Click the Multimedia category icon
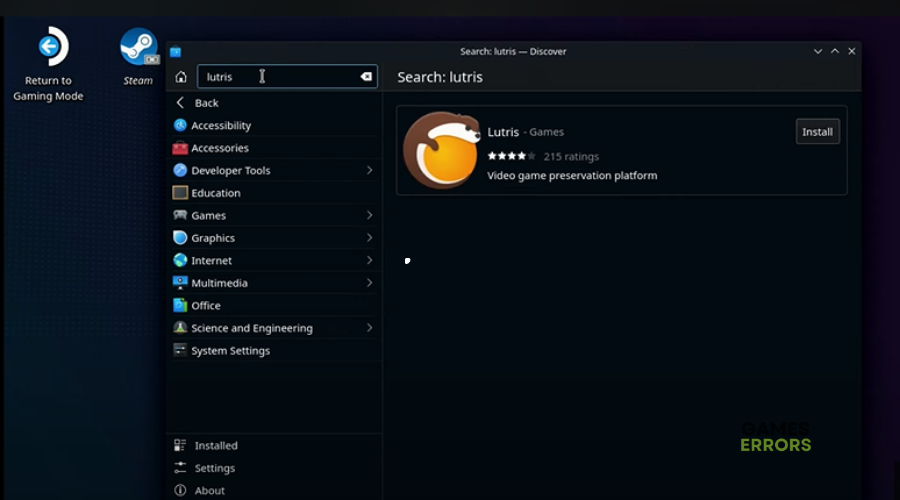The height and width of the screenshot is (500, 900). [x=180, y=282]
